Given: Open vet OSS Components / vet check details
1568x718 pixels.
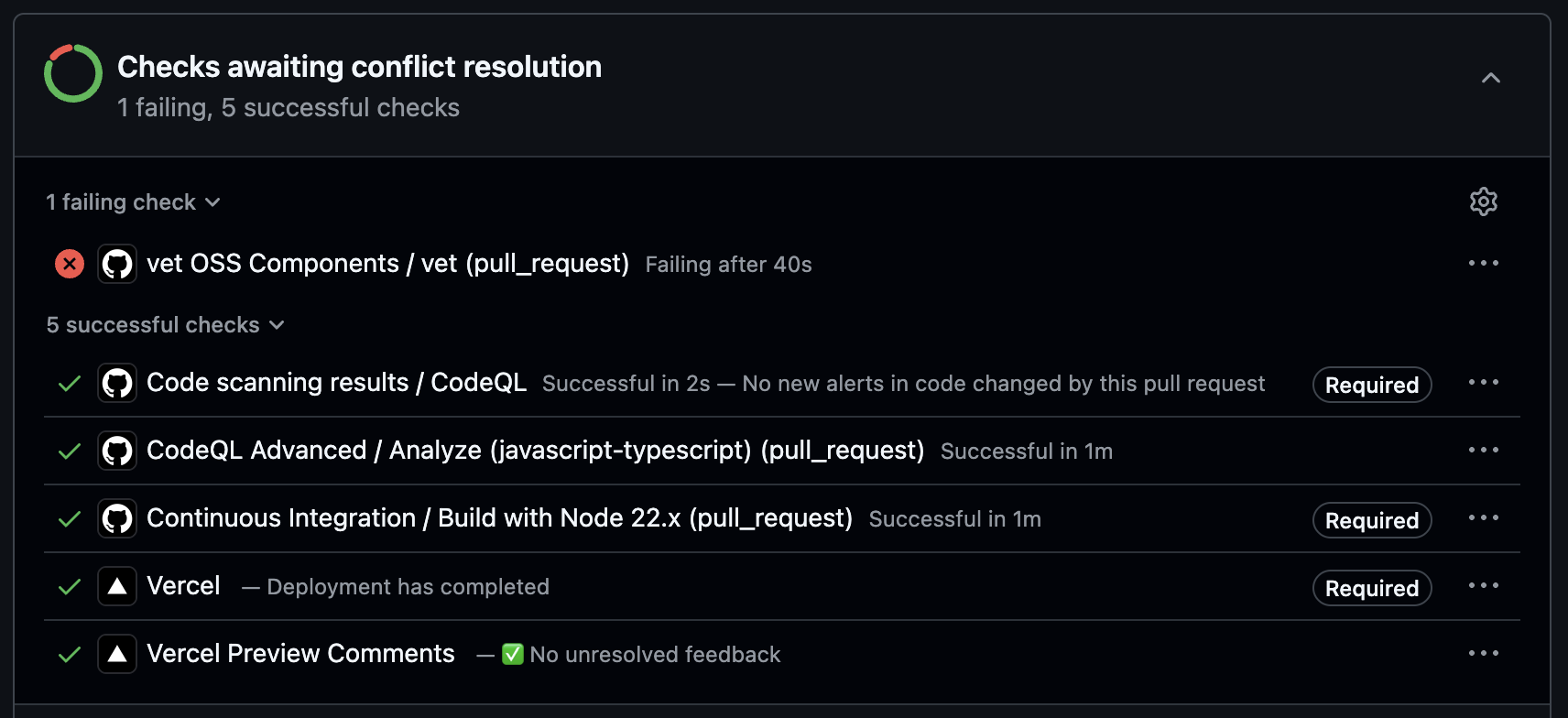Looking at the screenshot, I should click(388, 264).
